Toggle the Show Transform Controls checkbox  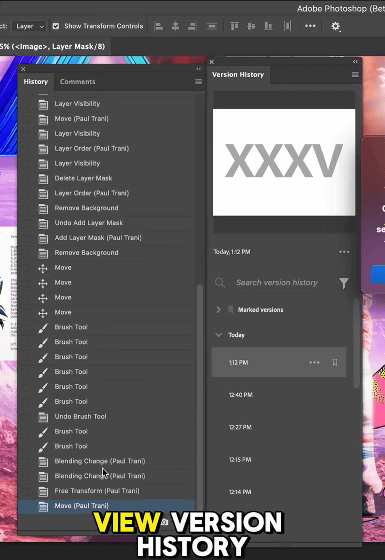pos(56,26)
